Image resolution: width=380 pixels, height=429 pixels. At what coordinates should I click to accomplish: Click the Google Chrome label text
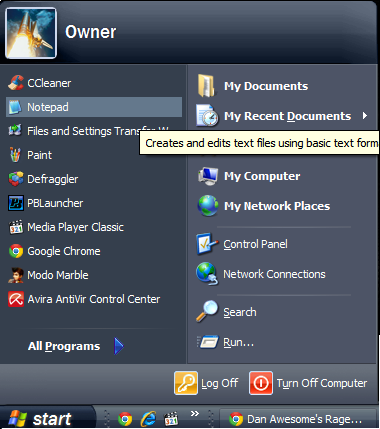point(64,251)
